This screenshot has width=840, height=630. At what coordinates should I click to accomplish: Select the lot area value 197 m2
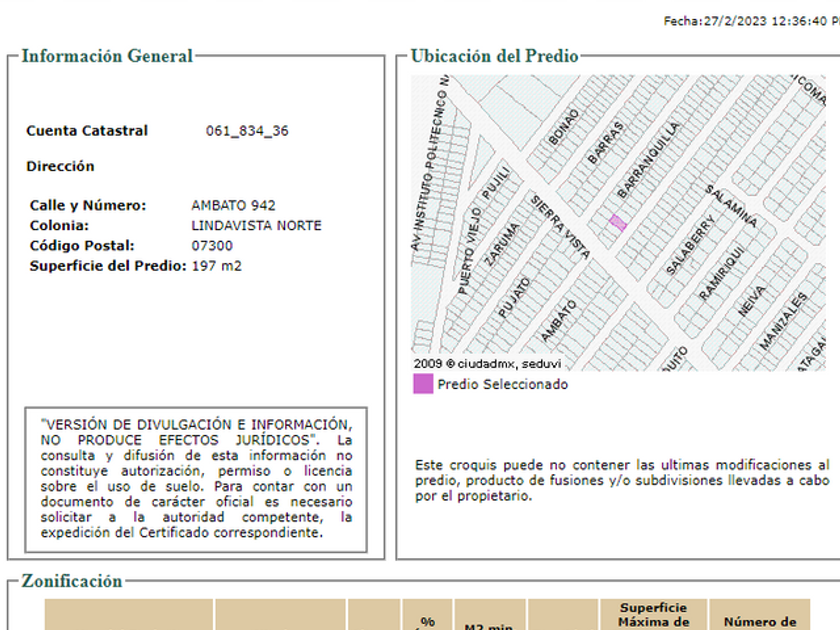(x=217, y=266)
